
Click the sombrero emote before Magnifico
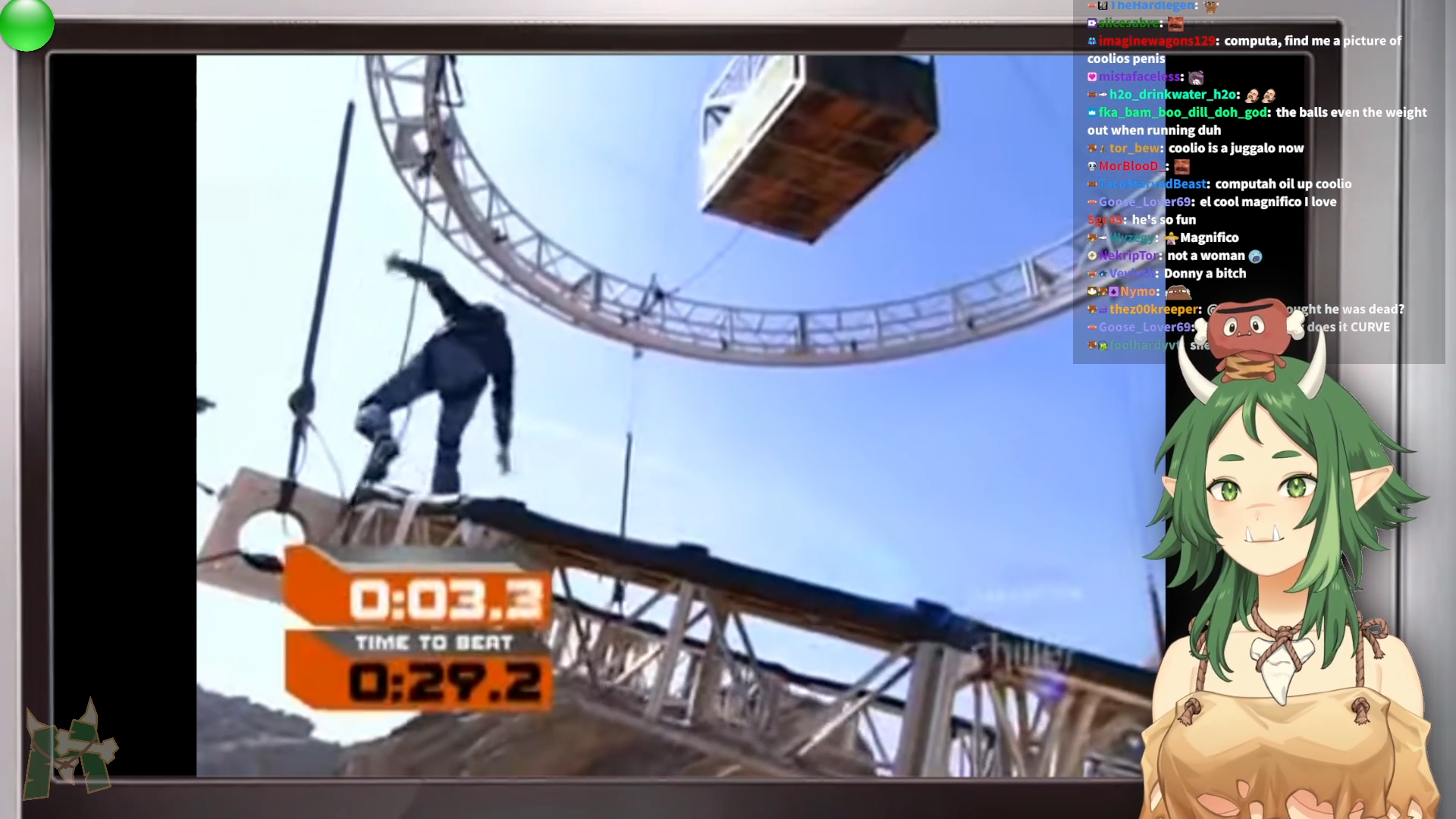click(1172, 239)
